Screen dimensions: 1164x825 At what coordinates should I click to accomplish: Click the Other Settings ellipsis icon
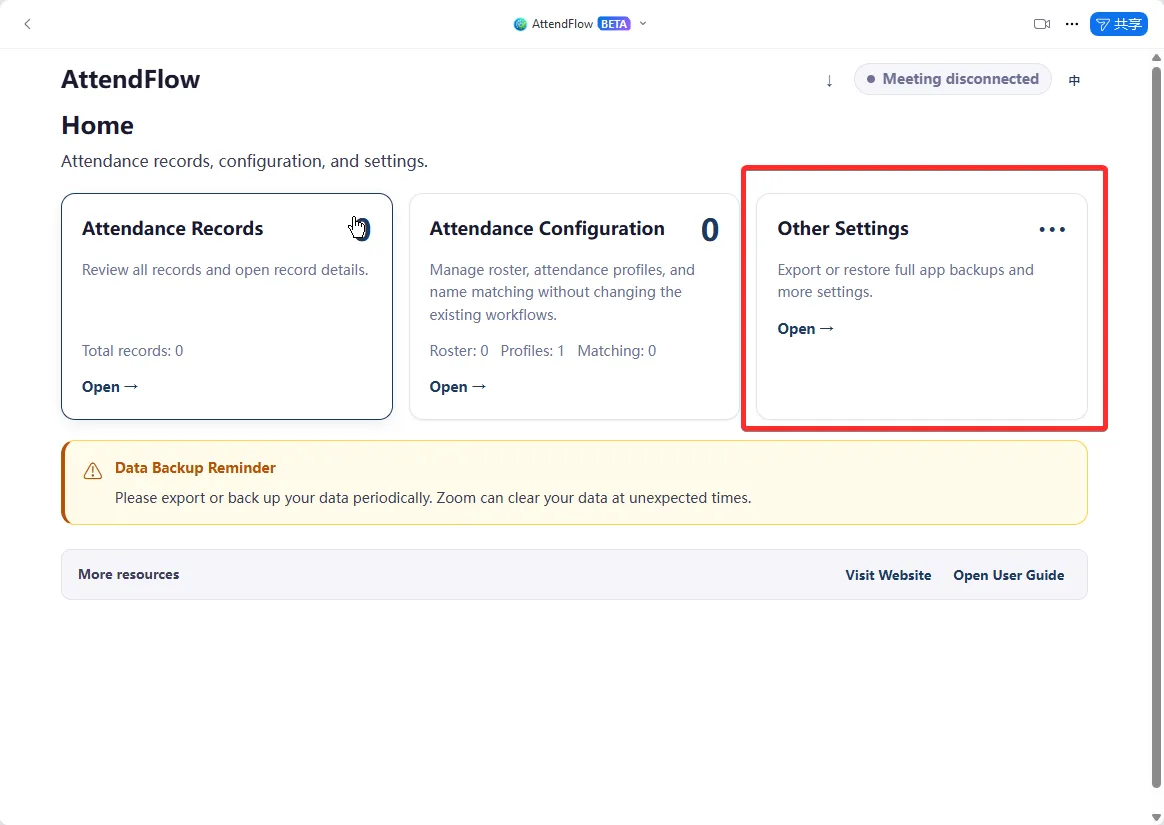pos(1052,229)
